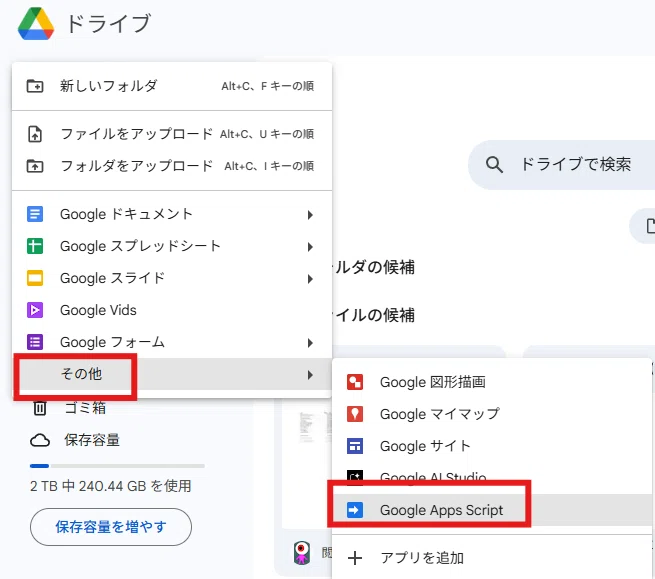Click the ドライブ title text
The height and width of the screenshot is (579, 655).
click(108, 23)
